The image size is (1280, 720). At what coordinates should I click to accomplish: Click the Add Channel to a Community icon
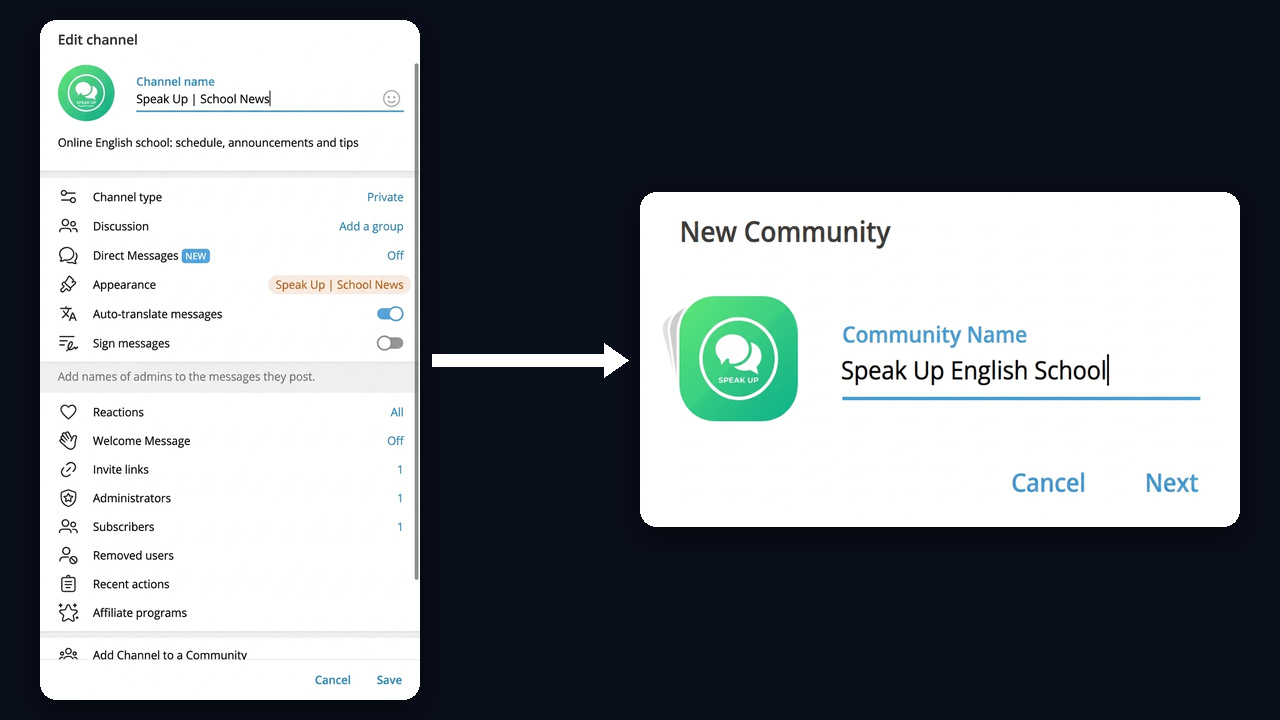(x=68, y=654)
